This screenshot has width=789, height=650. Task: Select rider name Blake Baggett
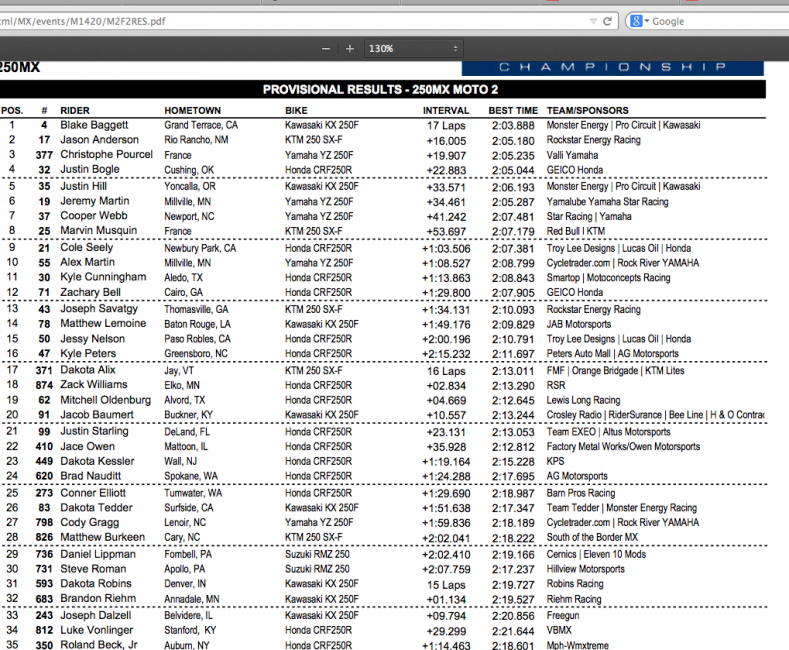[94, 125]
